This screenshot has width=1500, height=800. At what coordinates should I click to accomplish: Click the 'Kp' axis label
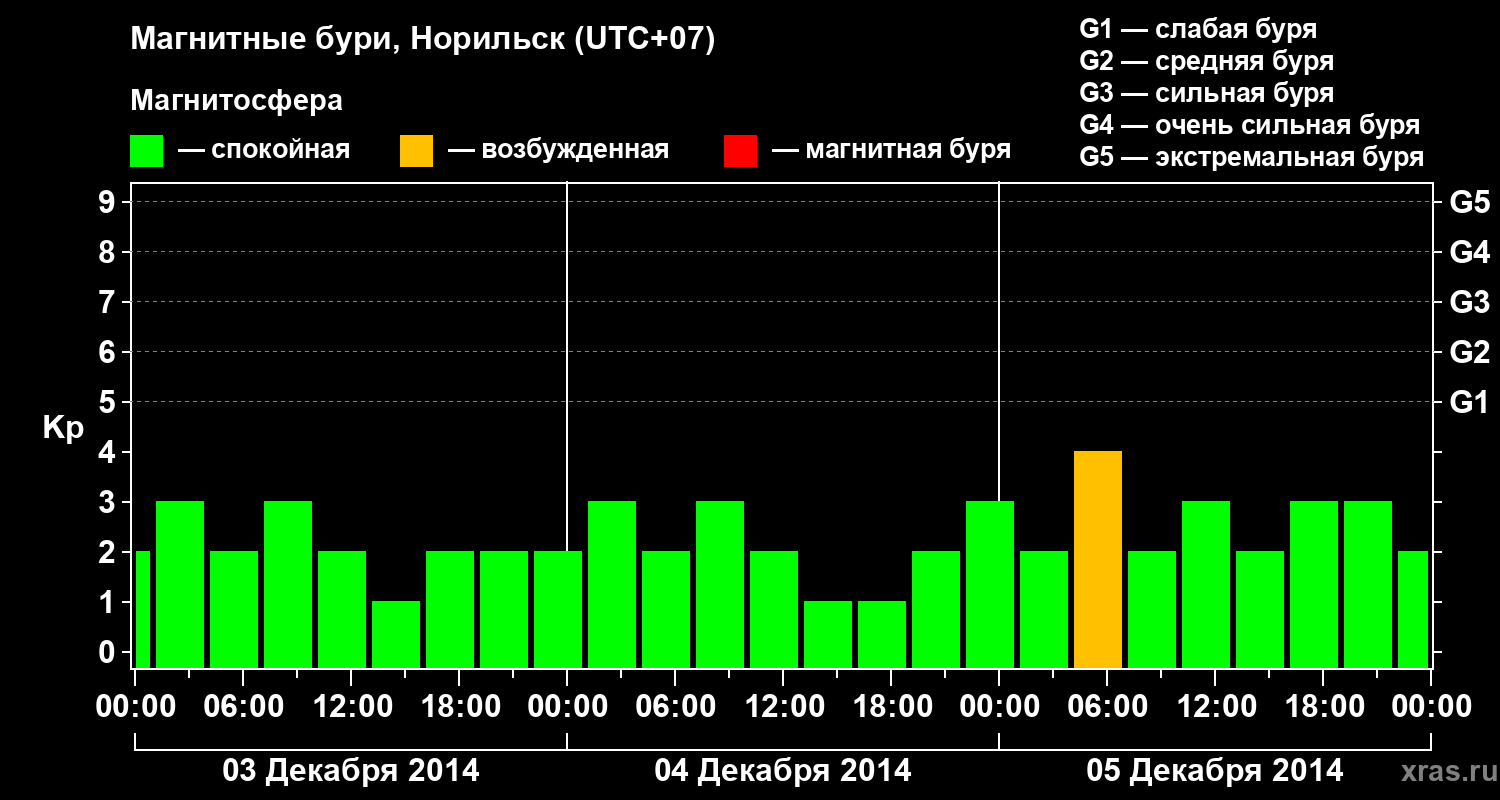63,429
